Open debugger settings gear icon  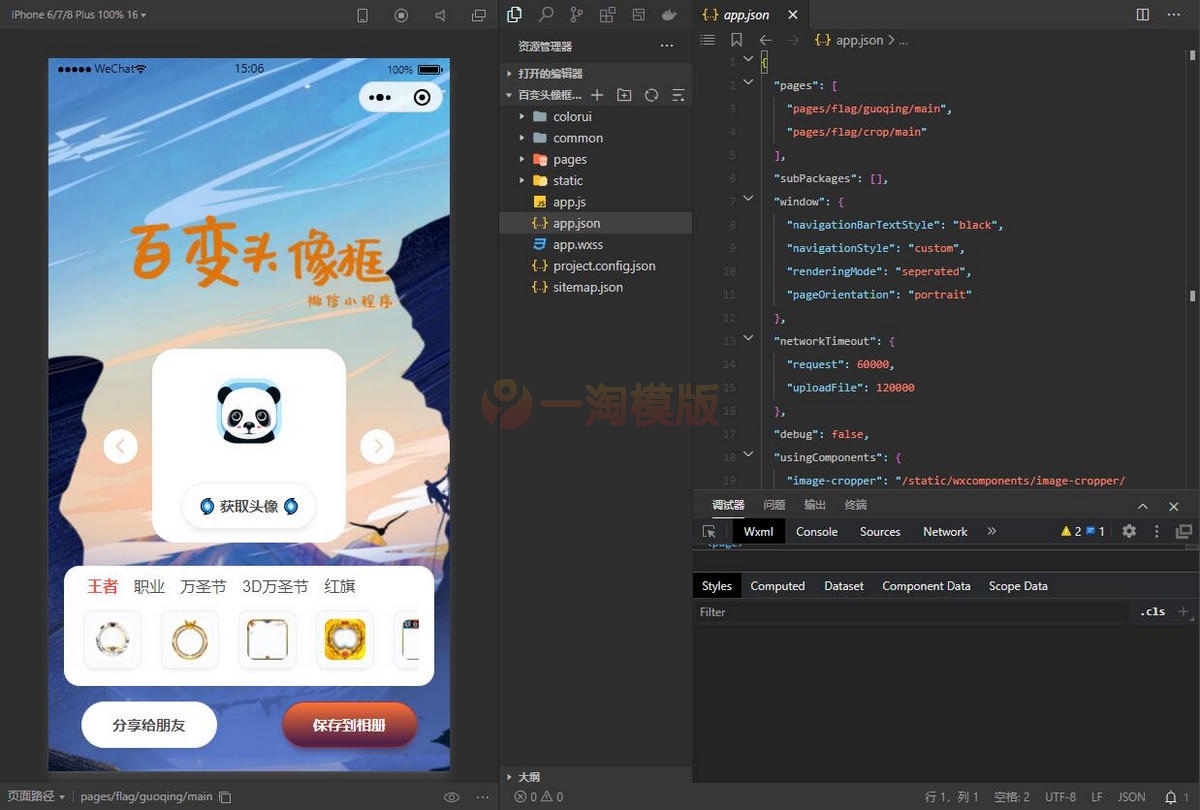[x=1129, y=532]
